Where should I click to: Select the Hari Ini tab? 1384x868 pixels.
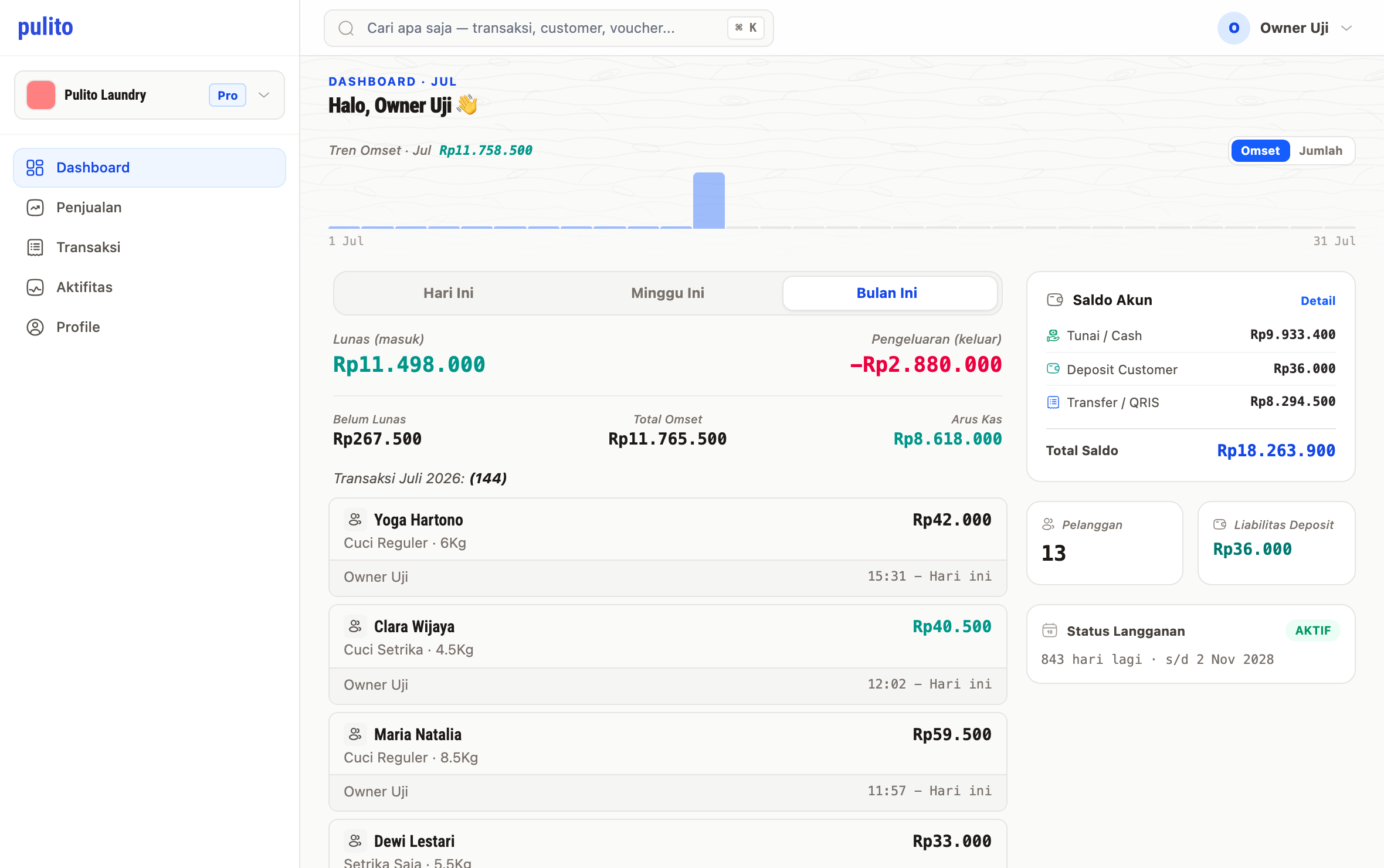point(448,293)
